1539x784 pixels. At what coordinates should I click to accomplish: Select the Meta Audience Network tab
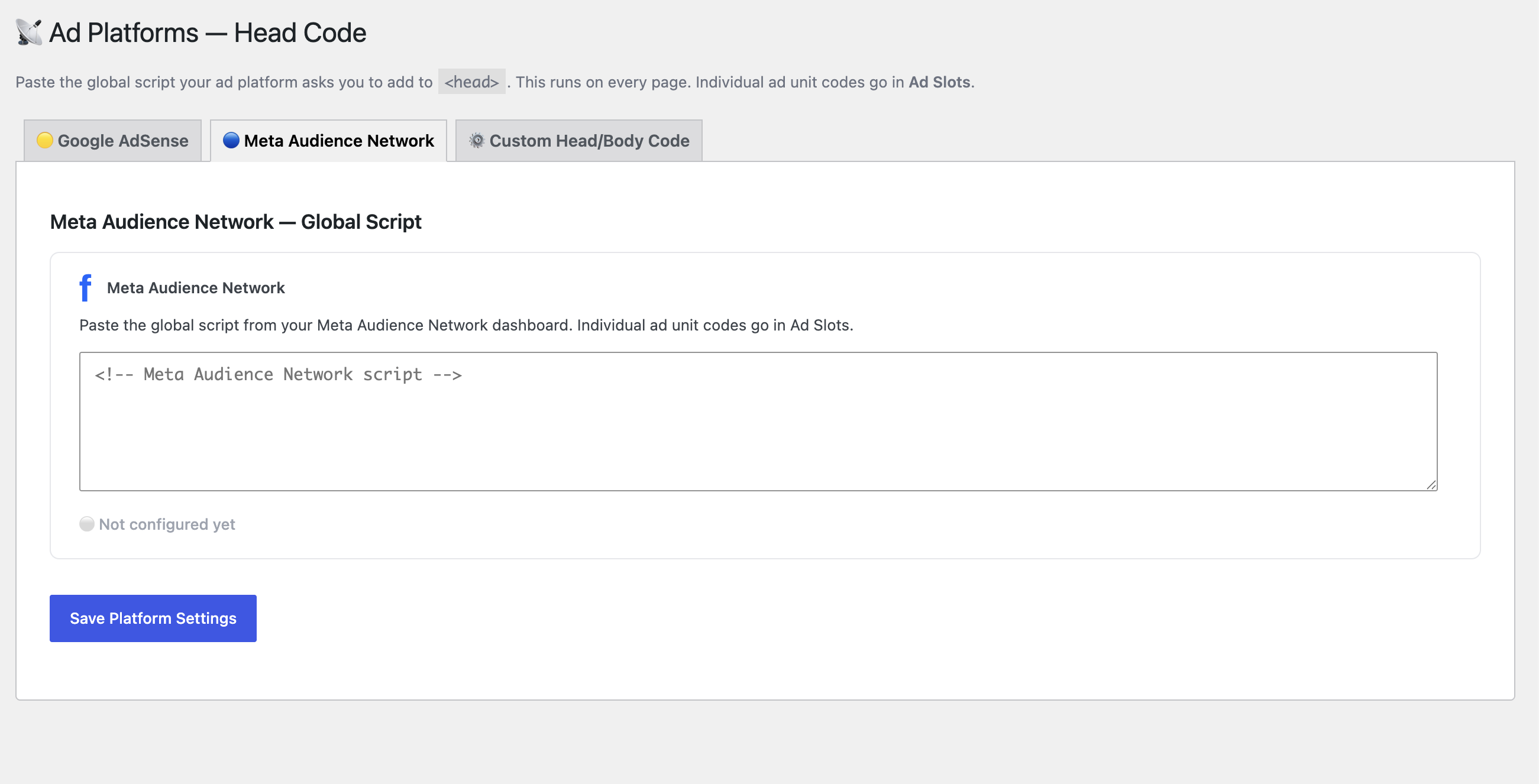coord(329,141)
